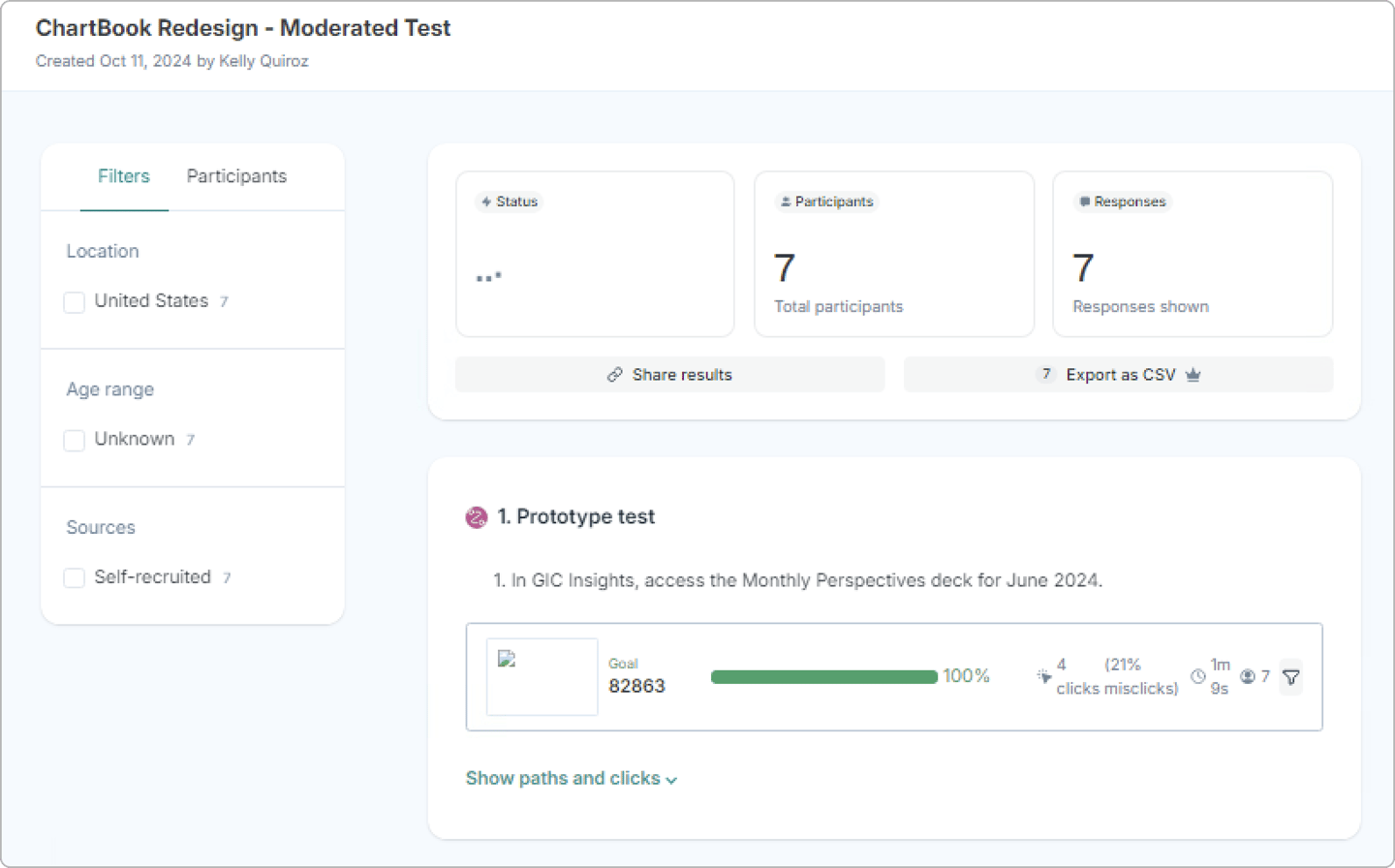The image size is (1395, 868).
Task: Click the Share results button
Action: pyautogui.click(x=669, y=375)
